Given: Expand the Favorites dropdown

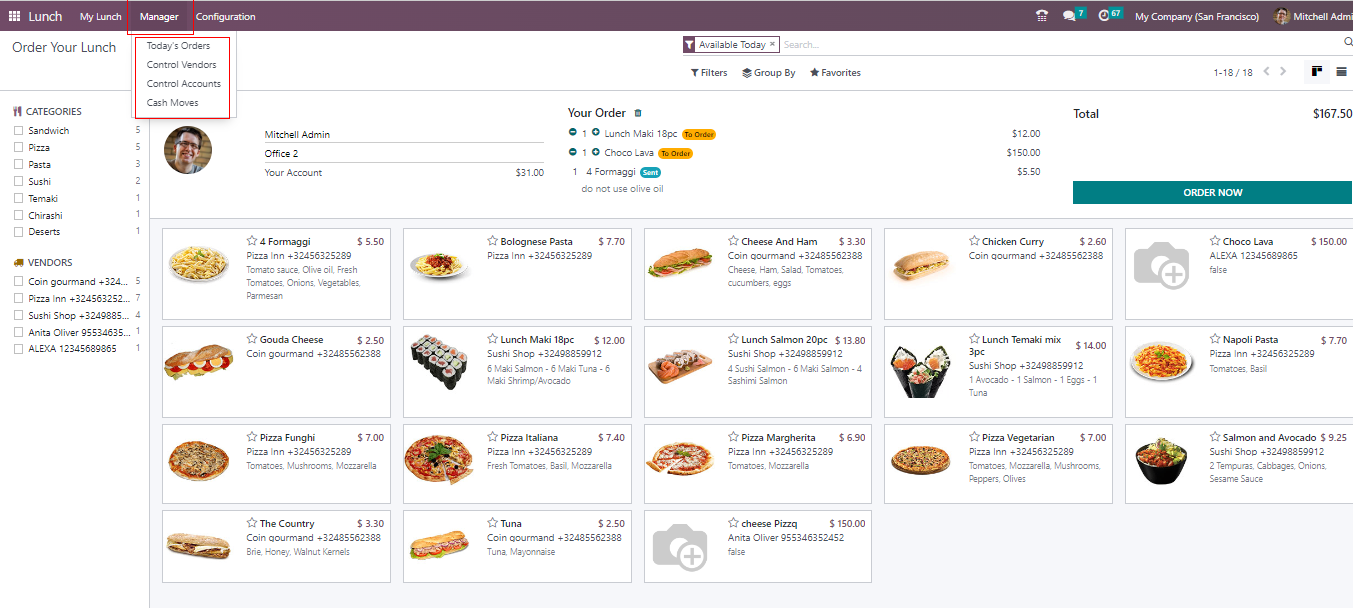Looking at the screenshot, I should click(x=835, y=73).
